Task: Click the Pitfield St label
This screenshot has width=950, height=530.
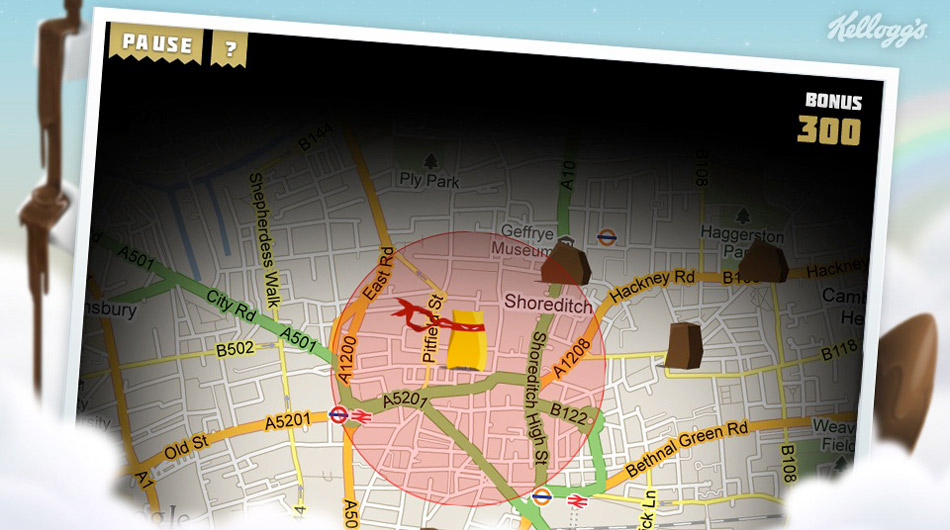Action: point(434,329)
